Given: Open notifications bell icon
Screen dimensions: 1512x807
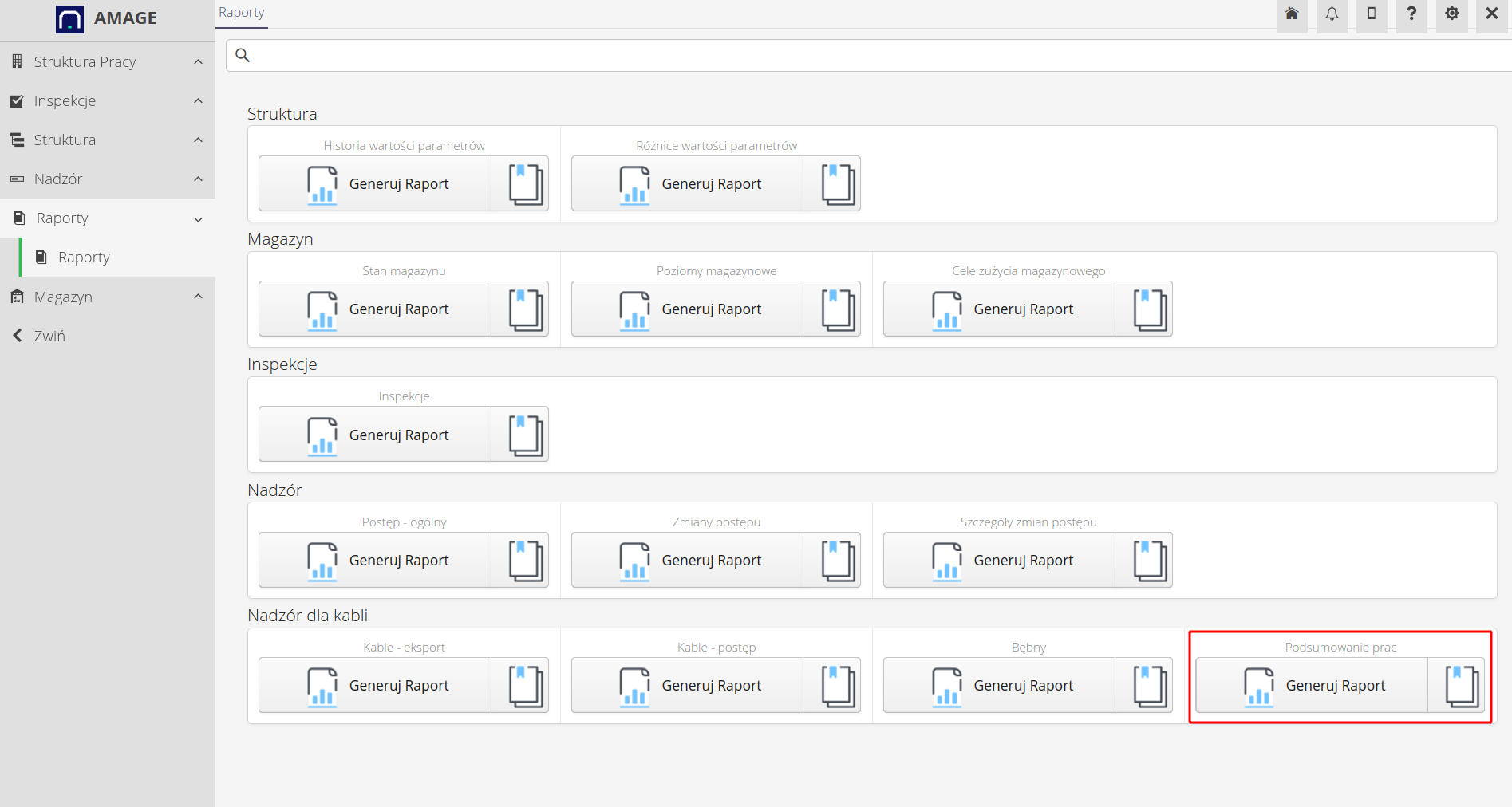Looking at the screenshot, I should 1332,14.
